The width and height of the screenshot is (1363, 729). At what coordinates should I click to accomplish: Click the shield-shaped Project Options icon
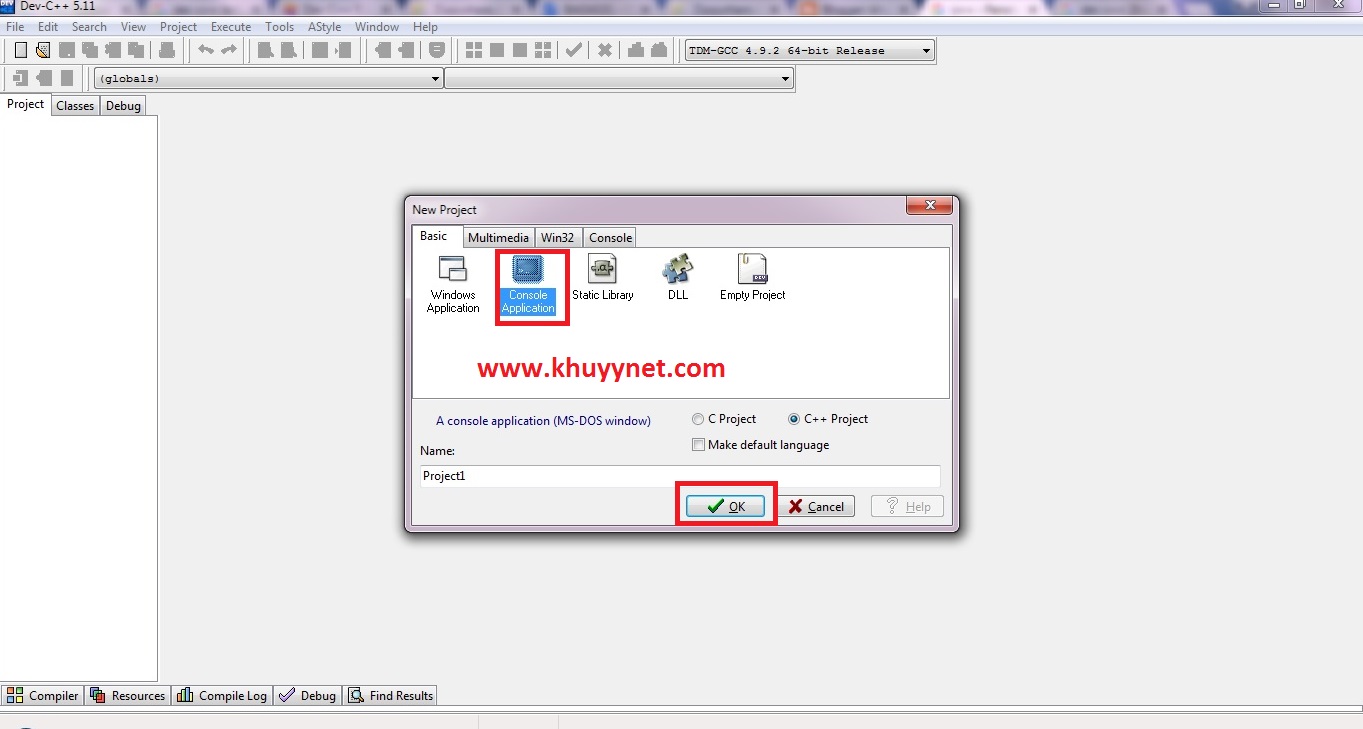click(x=437, y=50)
